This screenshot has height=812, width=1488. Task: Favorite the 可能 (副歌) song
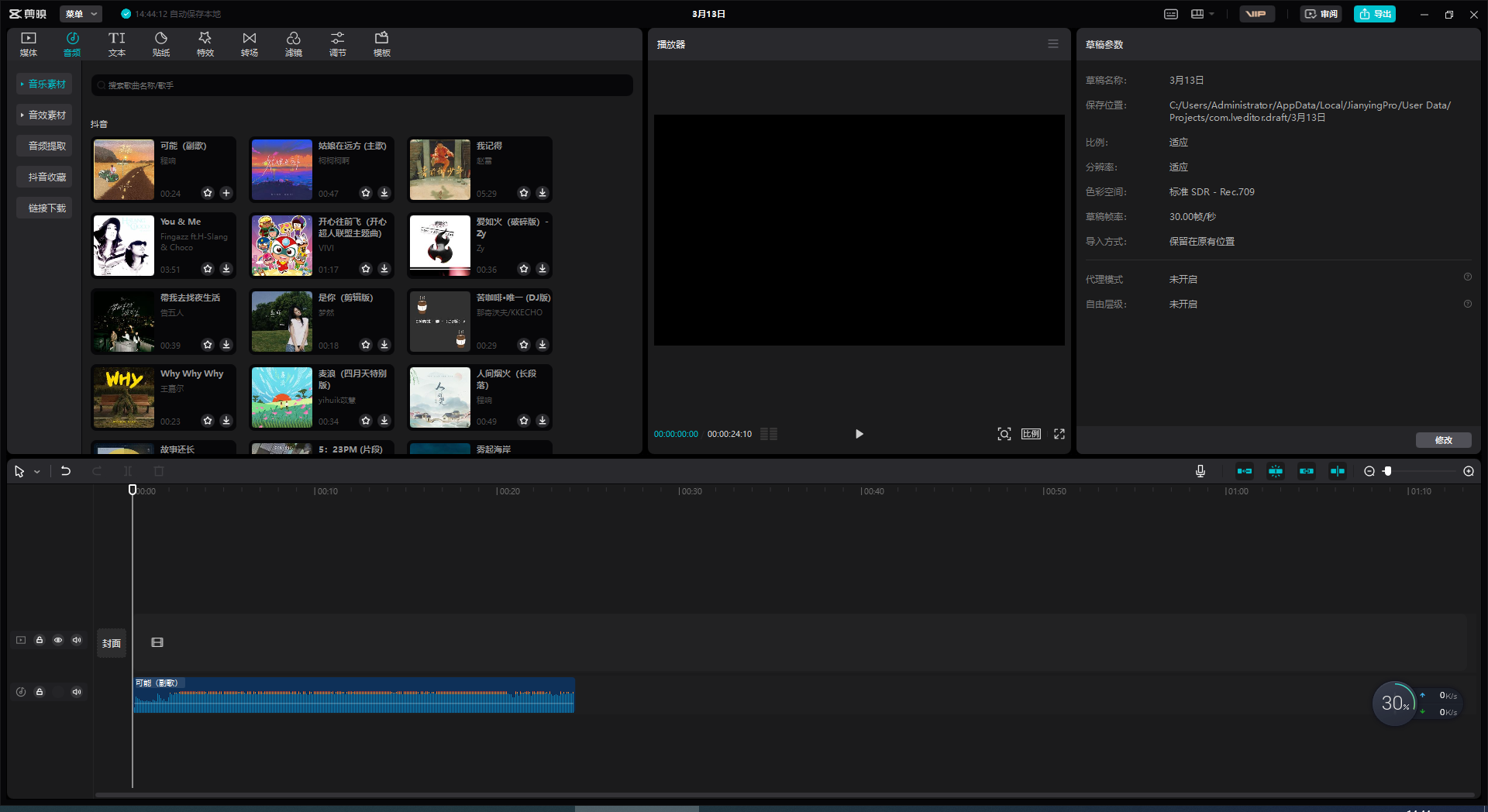pyautogui.click(x=208, y=193)
